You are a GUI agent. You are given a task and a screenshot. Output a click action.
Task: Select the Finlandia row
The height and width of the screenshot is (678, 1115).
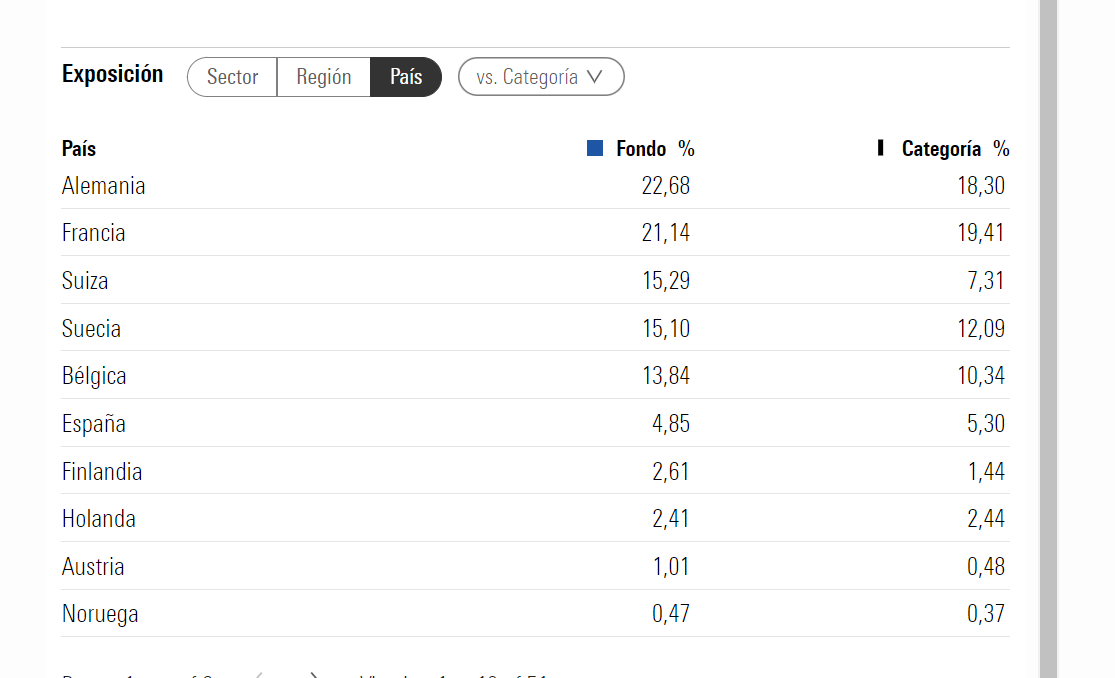pyautogui.click(x=102, y=471)
